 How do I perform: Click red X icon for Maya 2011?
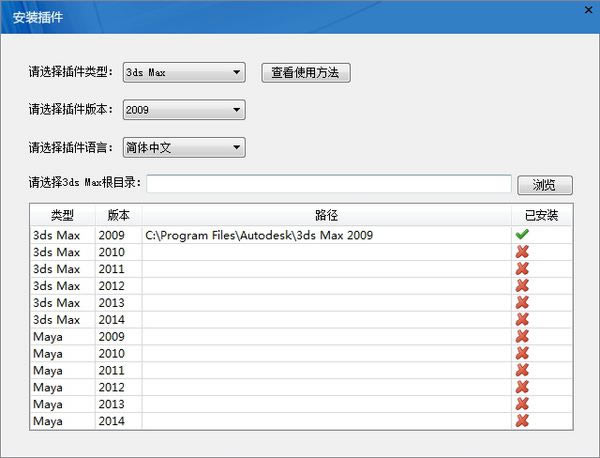pyautogui.click(x=522, y=370)
